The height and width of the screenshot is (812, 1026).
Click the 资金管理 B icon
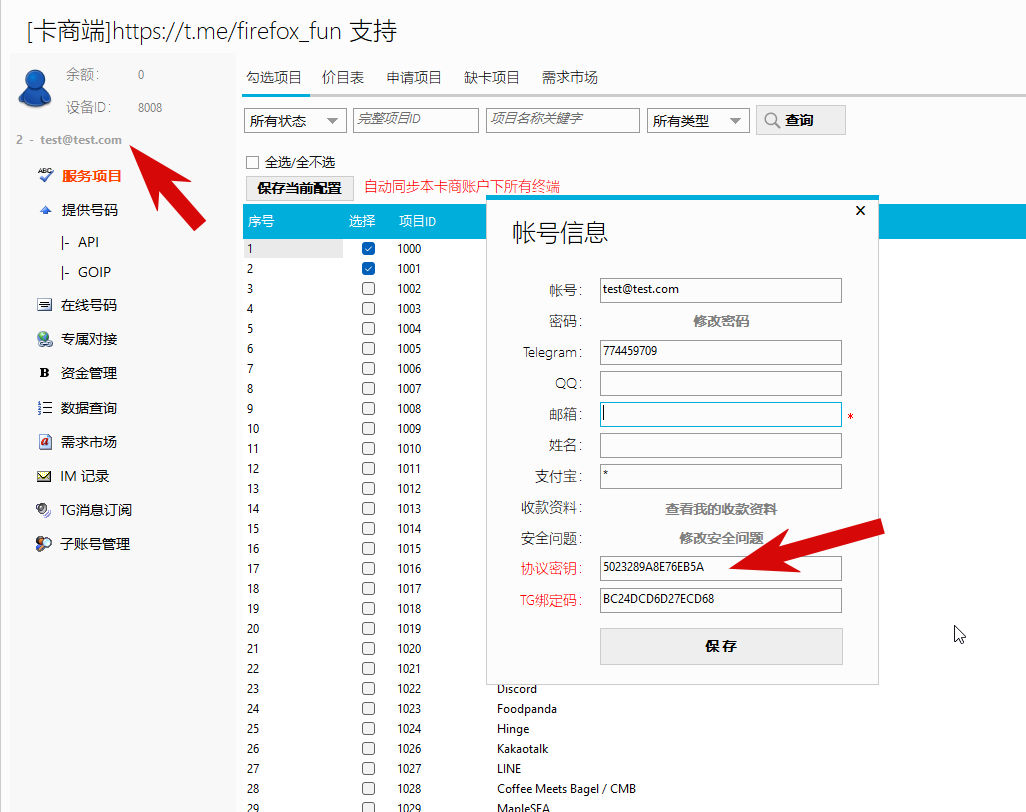point(44,373)
